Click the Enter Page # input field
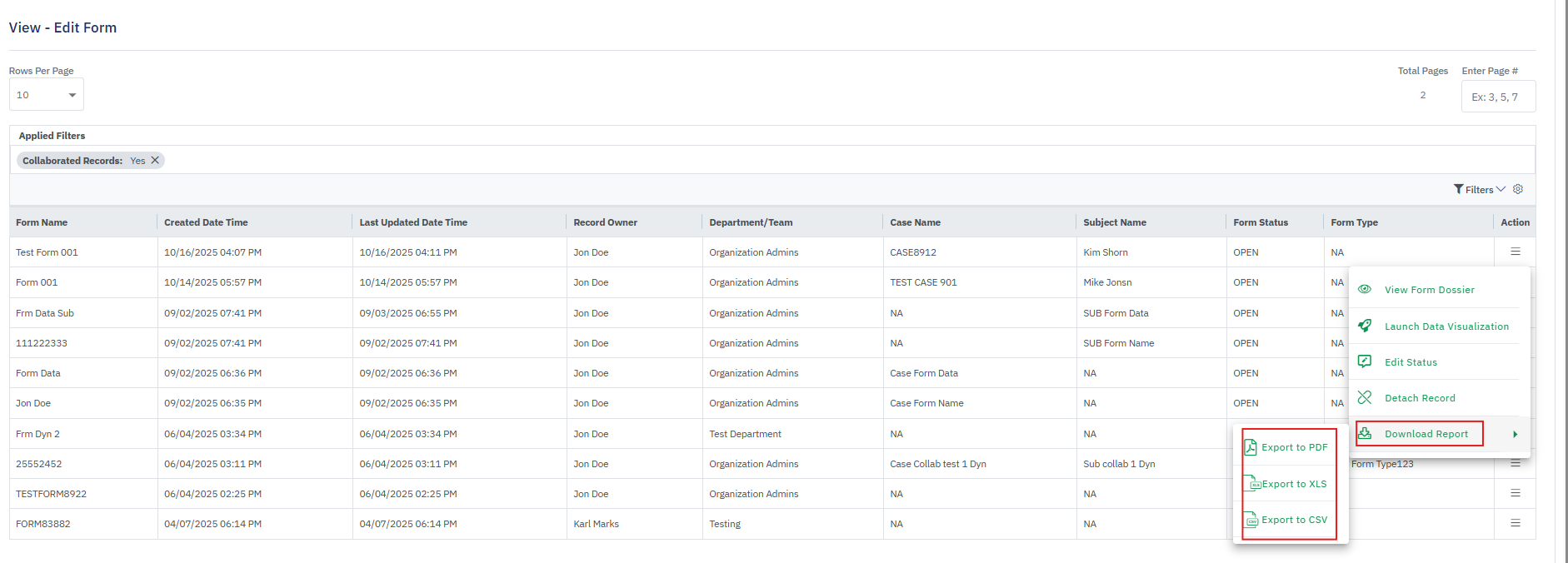The width and height of the screenshot is (1568, 563). [1498, 97]
